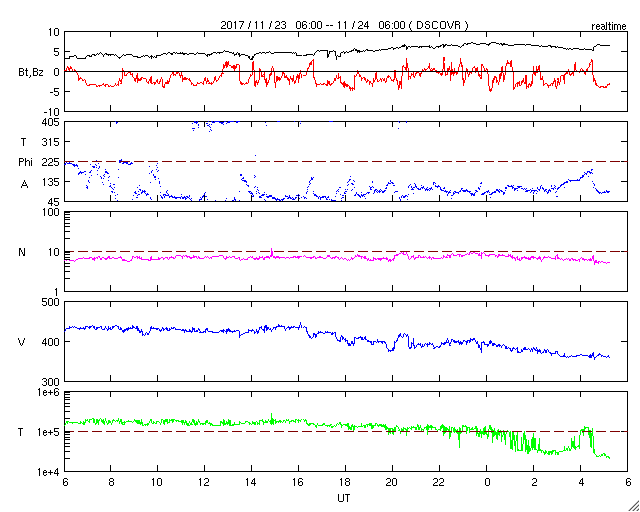Click the plot title '2017 / 11 / 23 06:00 -- 11 / 24 06:00 ( DSCOVR )'
Image resolution: width=640 pixels, height=512 pixels.
click(x=344, y=25)
